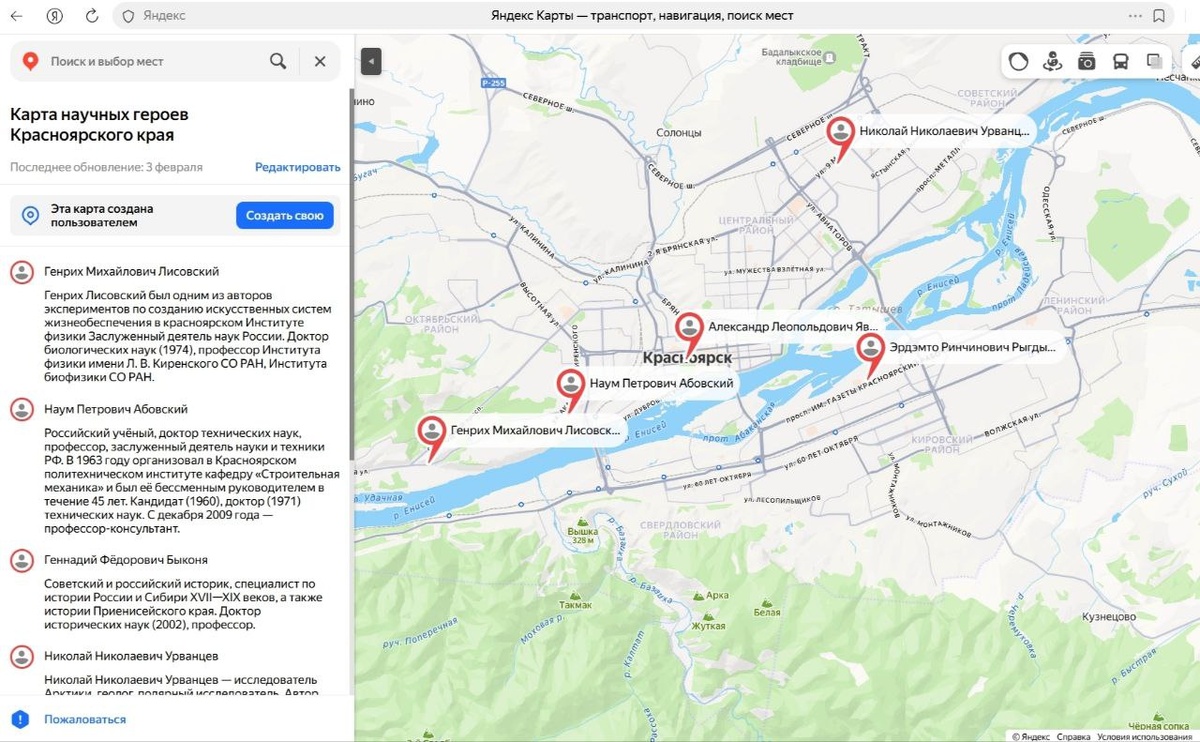Image resolution: width=1200 pixels, height=742 pixels.
Task: Click the Пожаловаться link
Action: pyautogui.click(x=85, y=719)
